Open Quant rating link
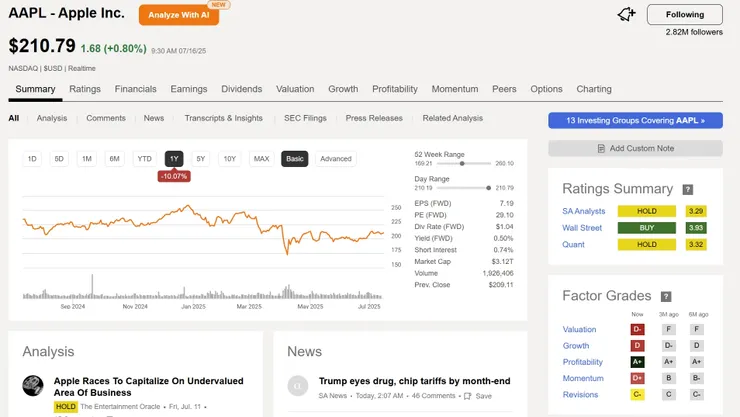The width and height of the screenshot is (740, 417). pyautogui.click(x=573, y=244)
